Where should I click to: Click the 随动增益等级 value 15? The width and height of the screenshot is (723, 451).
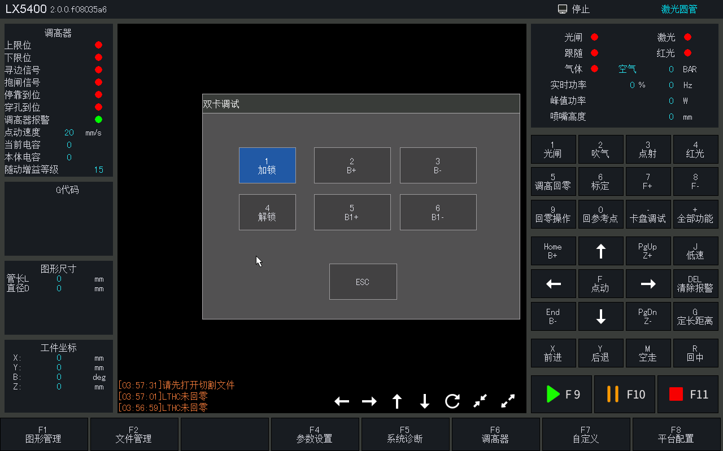[99, 170]
